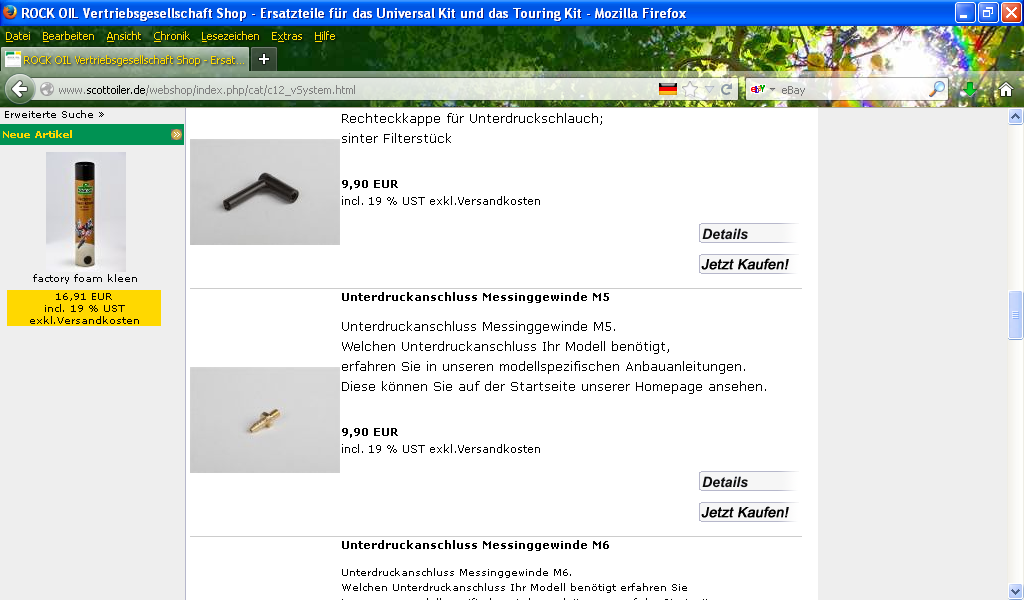
Task: Click the page scrollbar down arrow
Action: (1015, 591)
